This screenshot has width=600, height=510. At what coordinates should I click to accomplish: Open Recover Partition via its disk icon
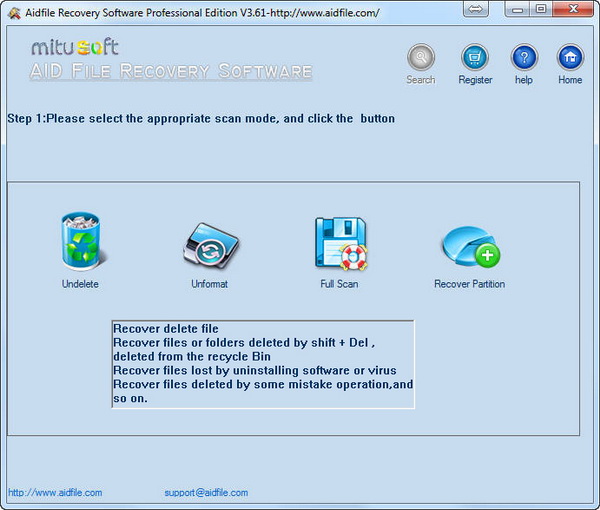[x=469, y=246]
